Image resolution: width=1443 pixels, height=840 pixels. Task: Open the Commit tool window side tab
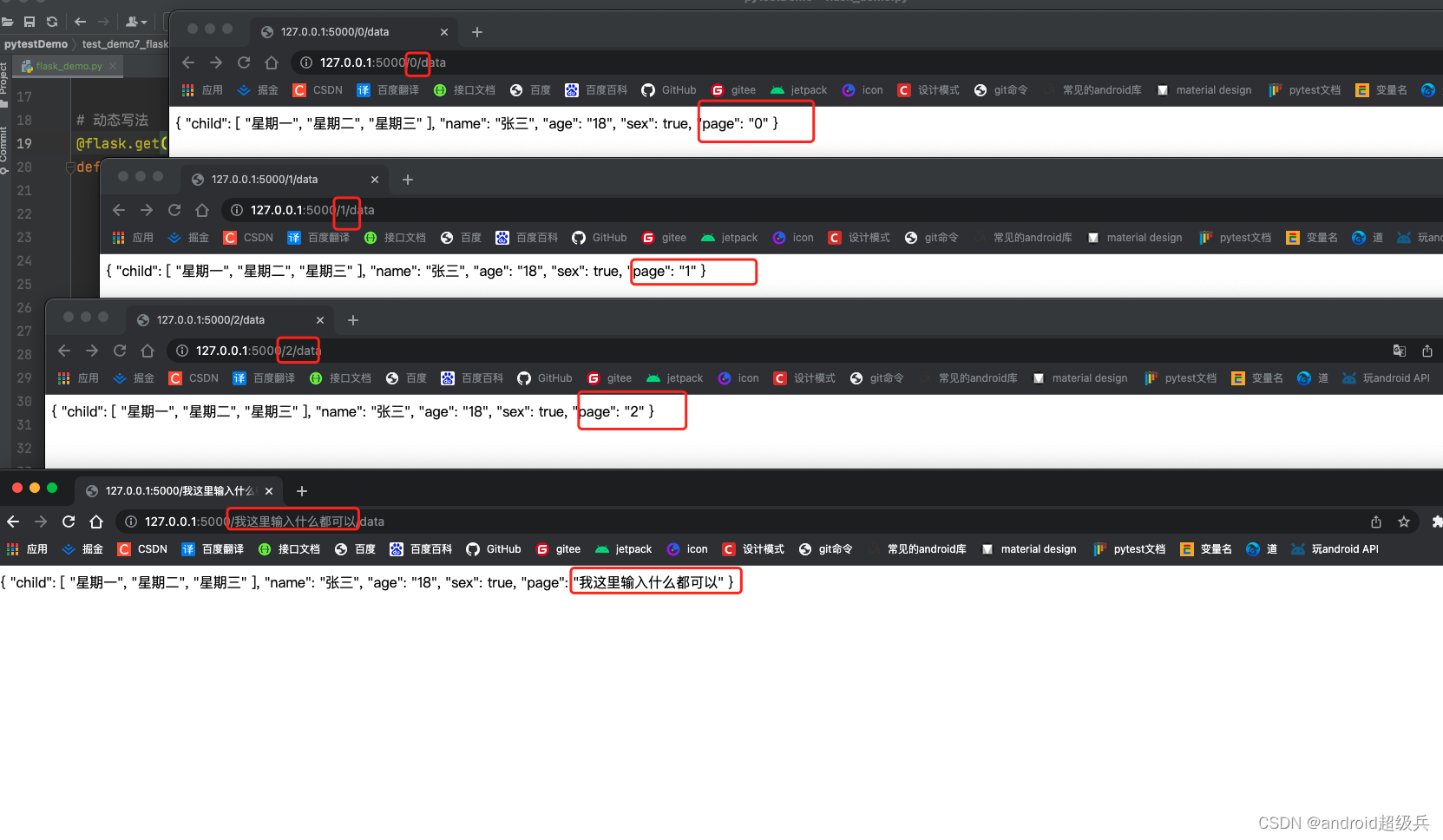coord(4,149)
